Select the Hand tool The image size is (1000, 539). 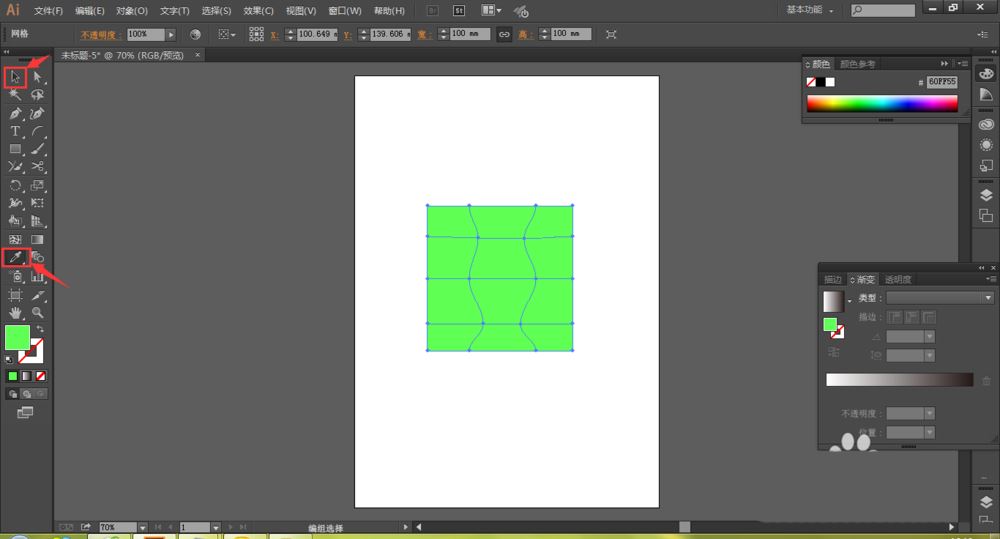[15, 313]
